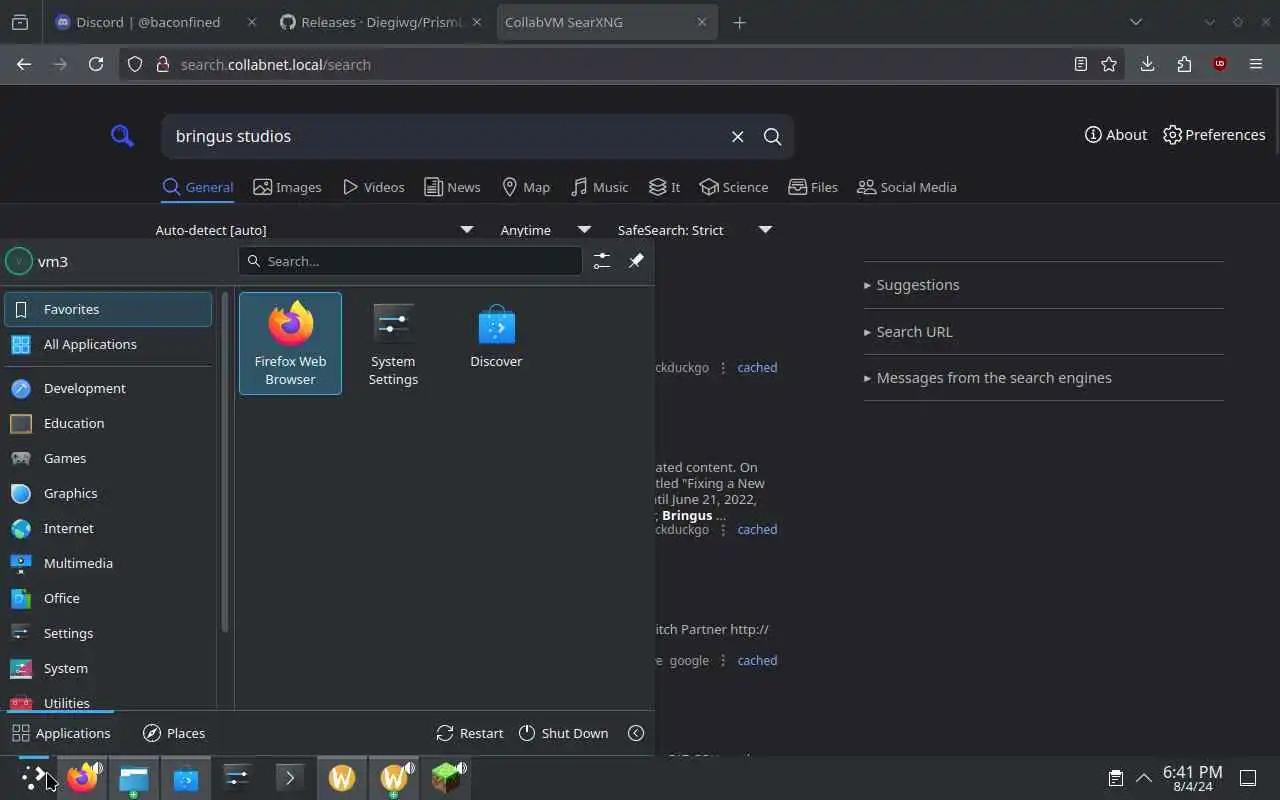Open the extensions puzzle icon

point(1184,64)
